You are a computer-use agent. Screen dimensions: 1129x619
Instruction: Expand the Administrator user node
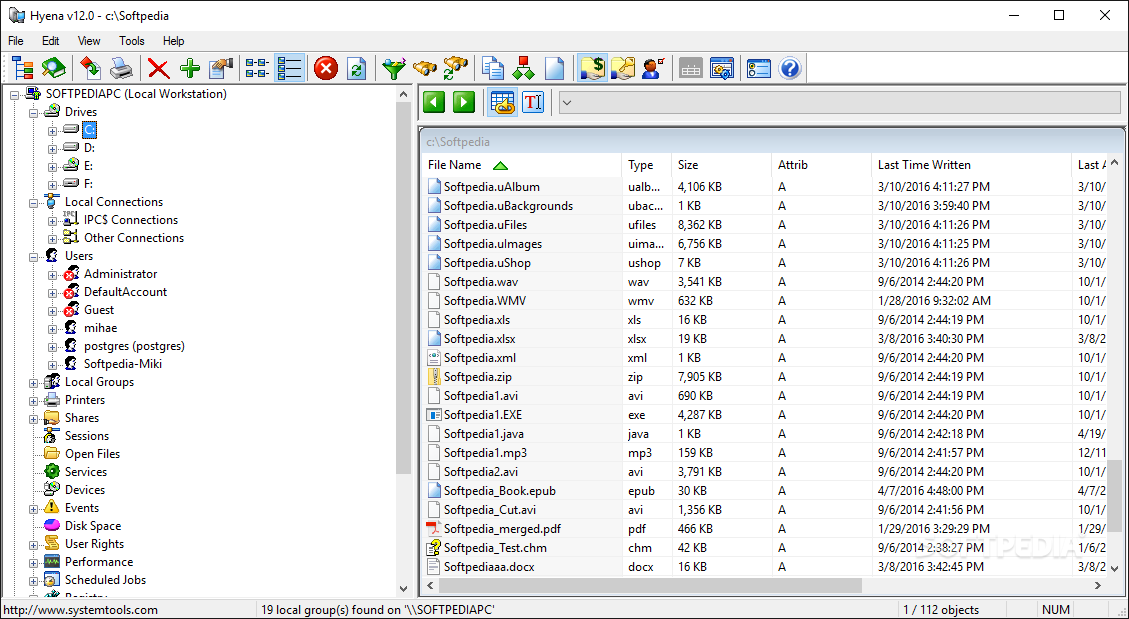pos(53,274)
